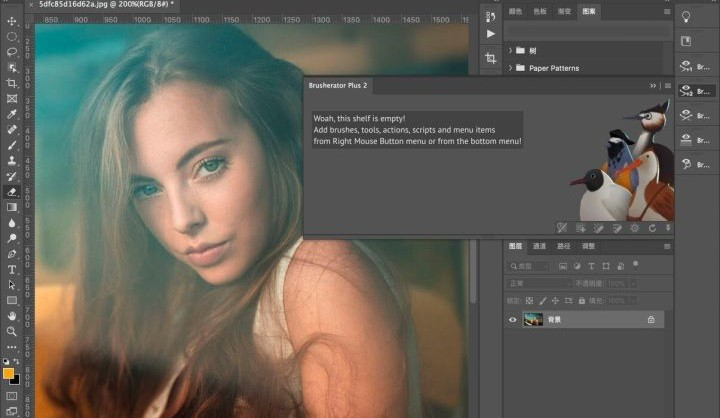Screen dimensions: 720x418
Task: Select the Zoom magnifier tool
Action: [x=11, y=331]
